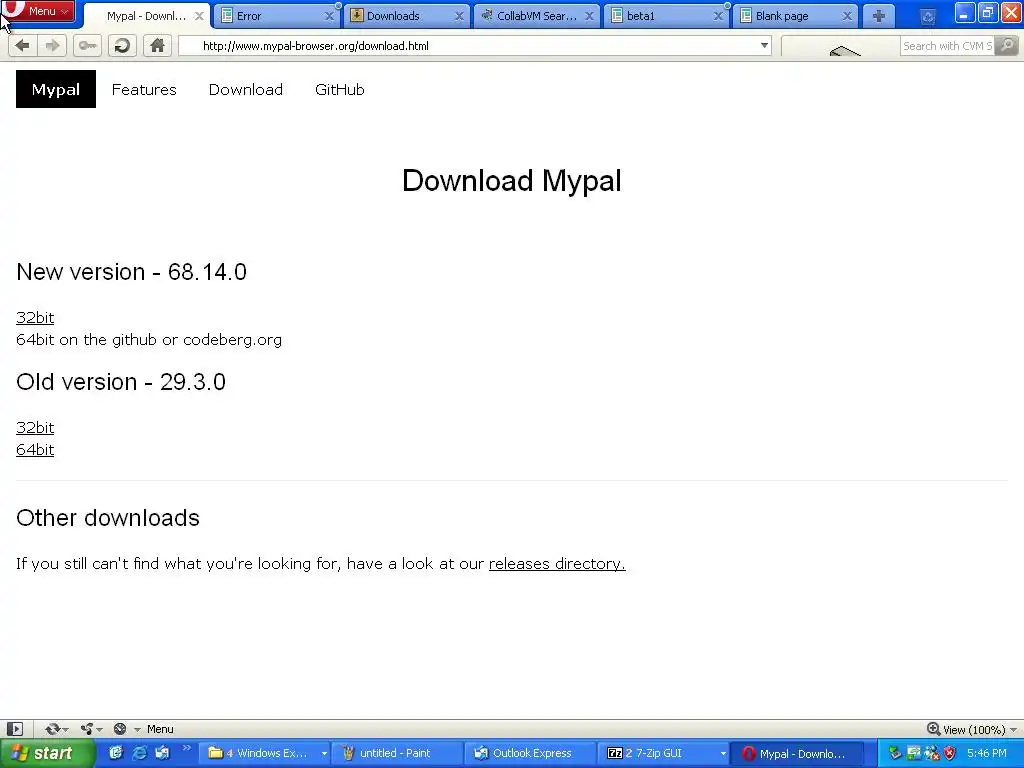
Task: Switch to Outlook Express taskbar button
Action: pyautogui.click(x=529, y=753)
